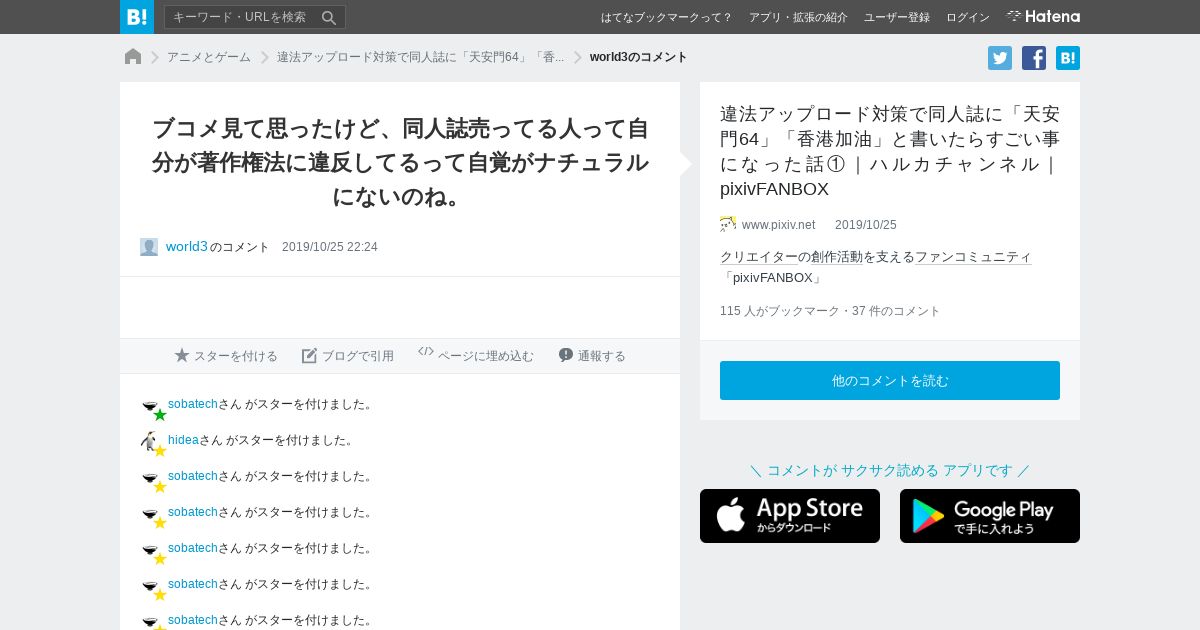The width and height of the screenshot is (1200, 630).
Task: Click 他のコメントを読む button
Action: pyautogui.click(x=890, y=380)
